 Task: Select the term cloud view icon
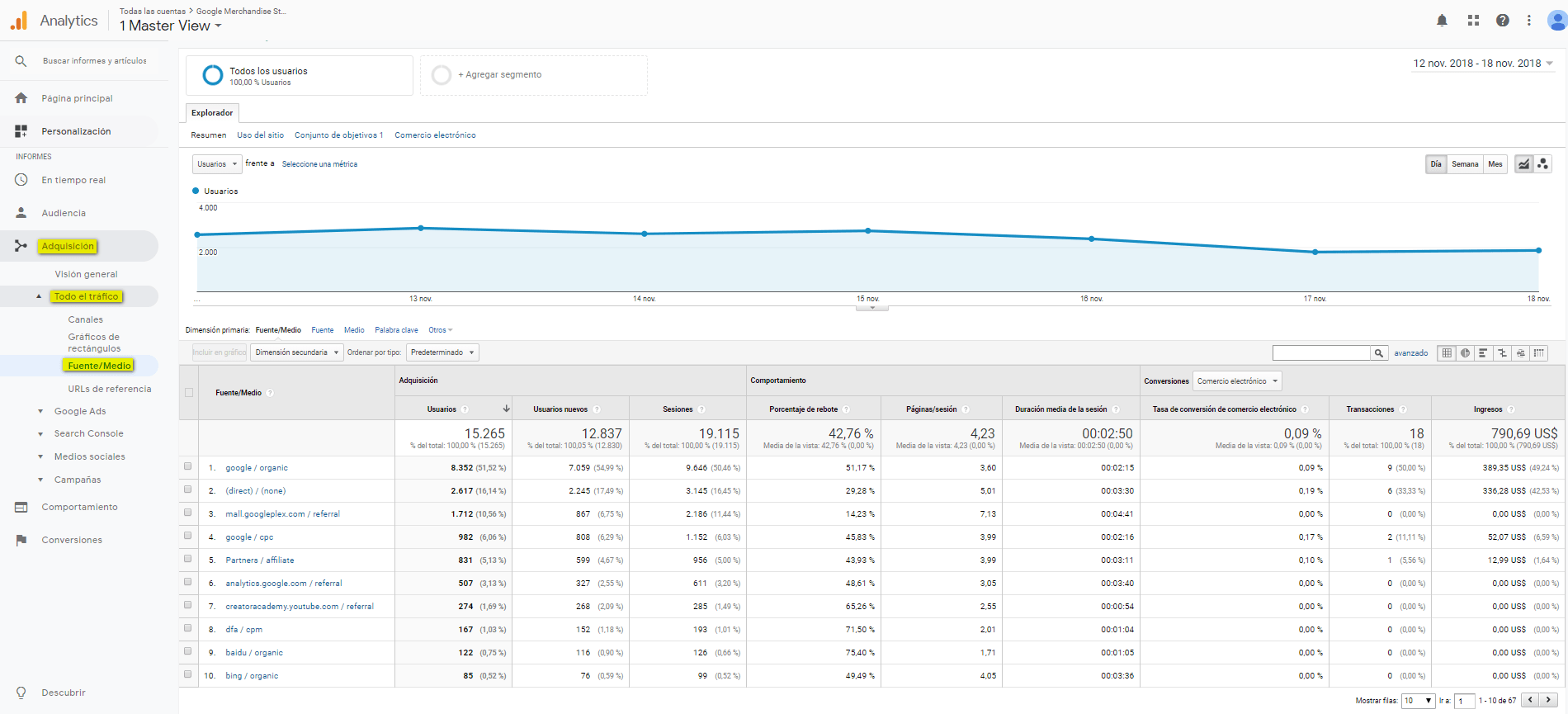[x=1520, y=353]
